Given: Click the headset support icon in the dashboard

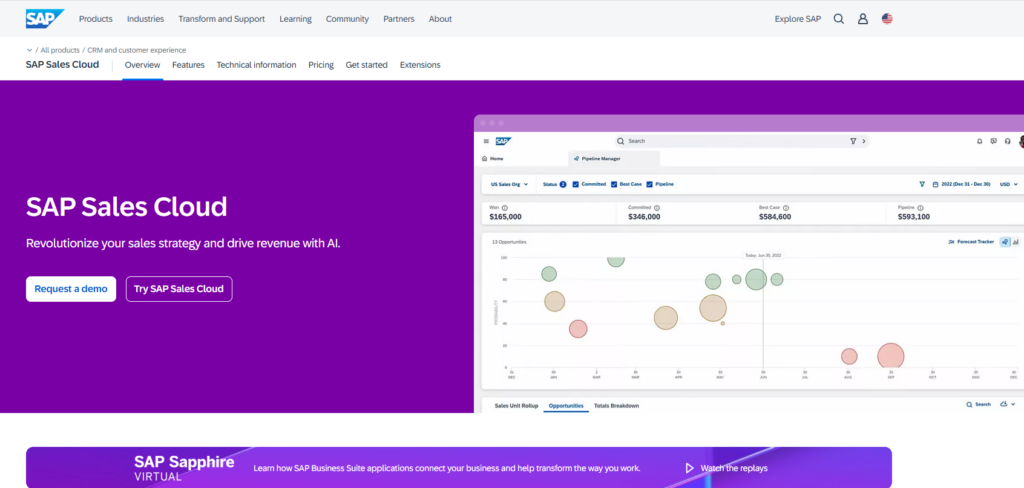Looking at the screenshot, I should [x=1008, y=141].
